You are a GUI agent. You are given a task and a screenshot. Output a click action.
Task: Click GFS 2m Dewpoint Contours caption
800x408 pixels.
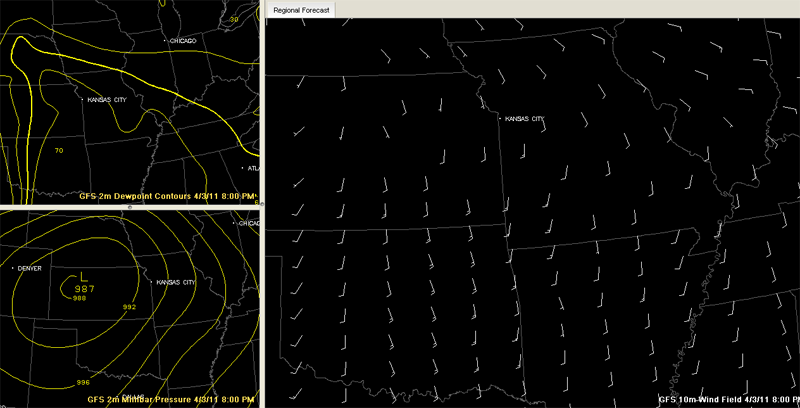tap(169, 196)
